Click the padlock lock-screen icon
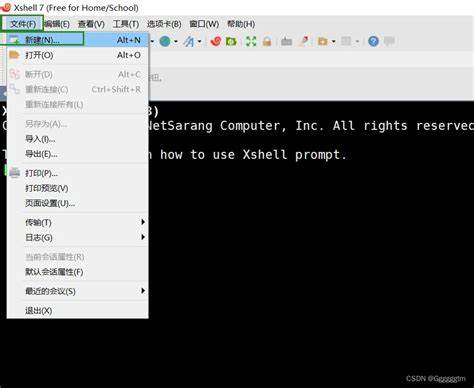 coord(267,41)
